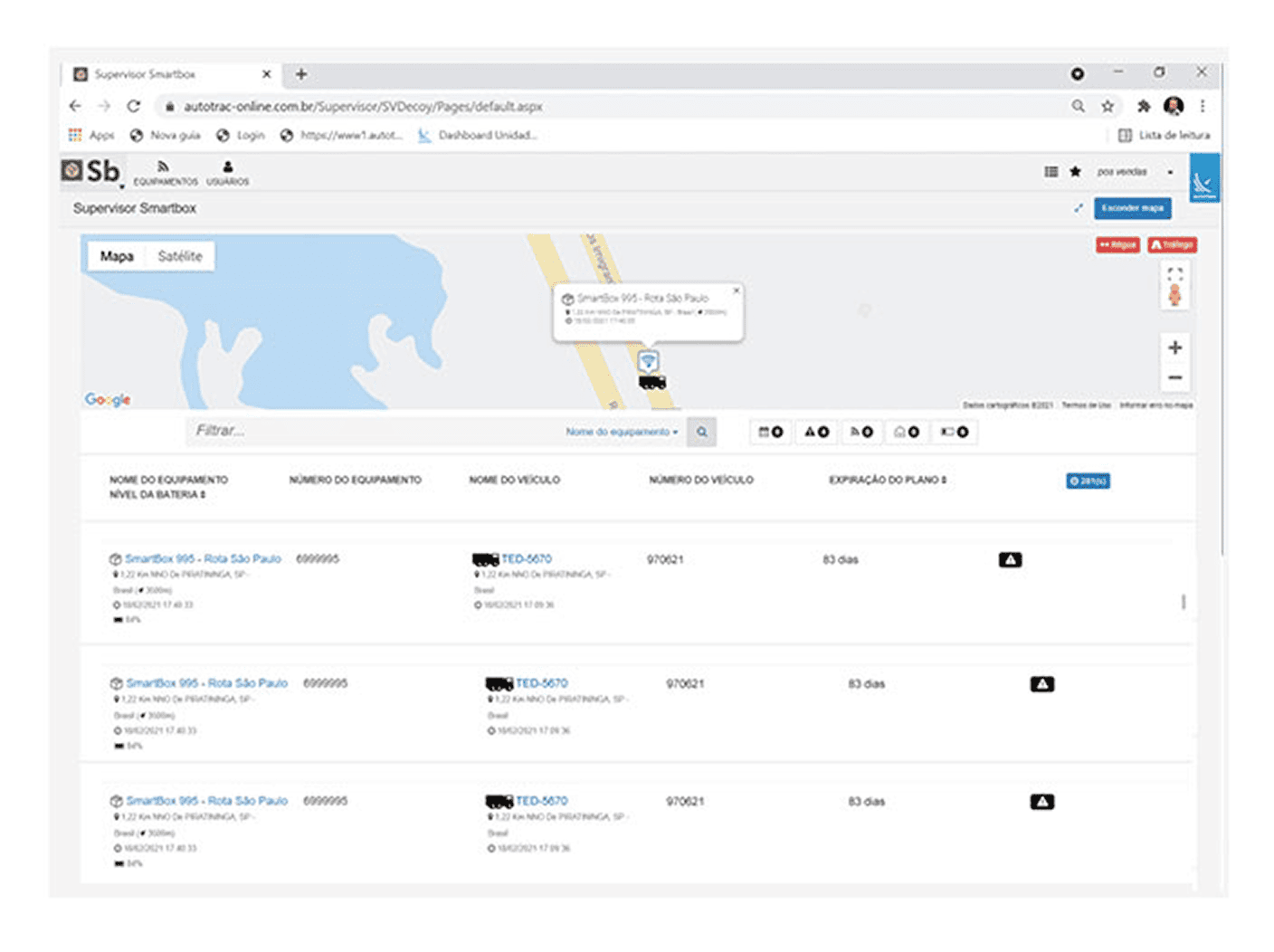Toggle the calendar status filter

770,433
